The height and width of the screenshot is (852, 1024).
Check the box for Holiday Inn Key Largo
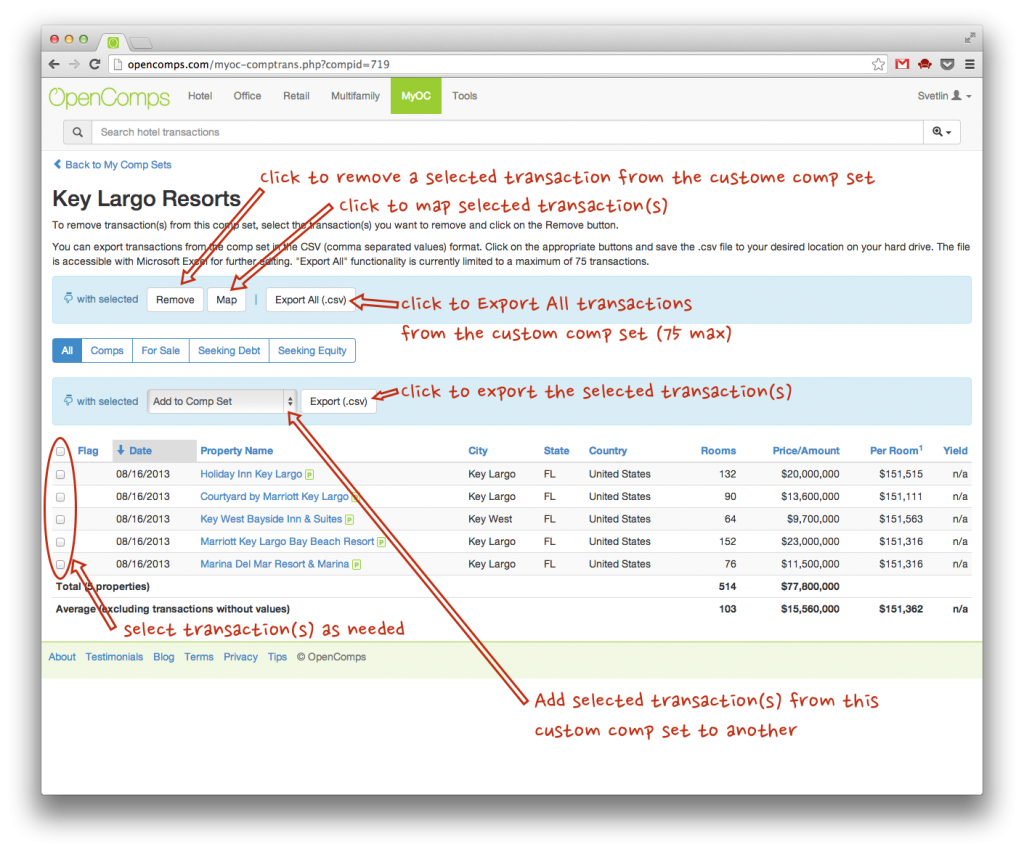point(61,475)
